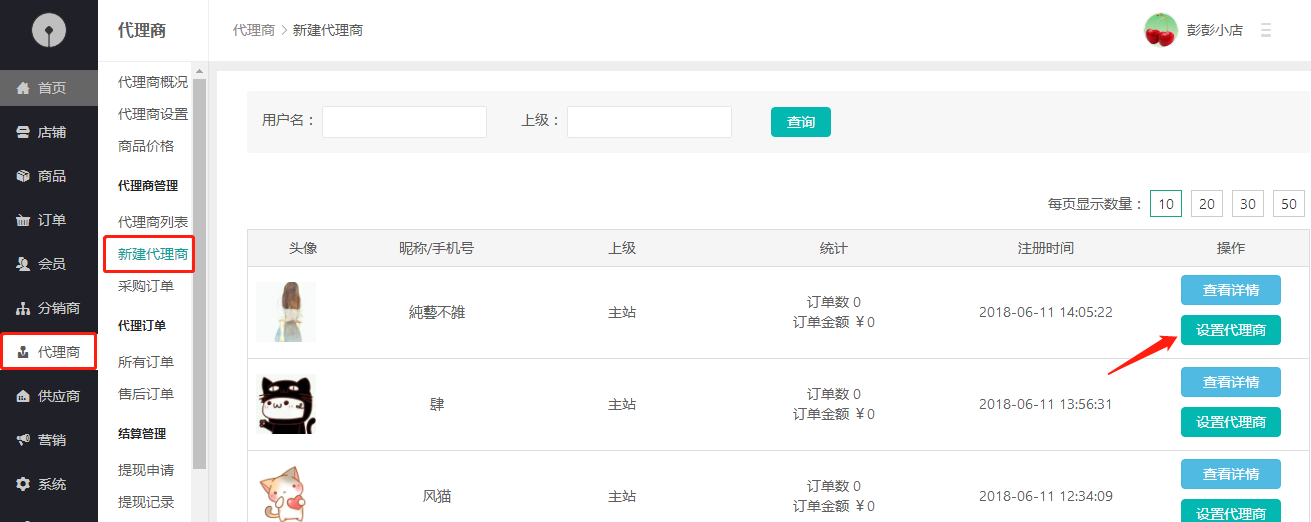Click the black cat avatar thumbnail
The width and height of the screenshot is (1311, 522).
(x=286, y=404)
